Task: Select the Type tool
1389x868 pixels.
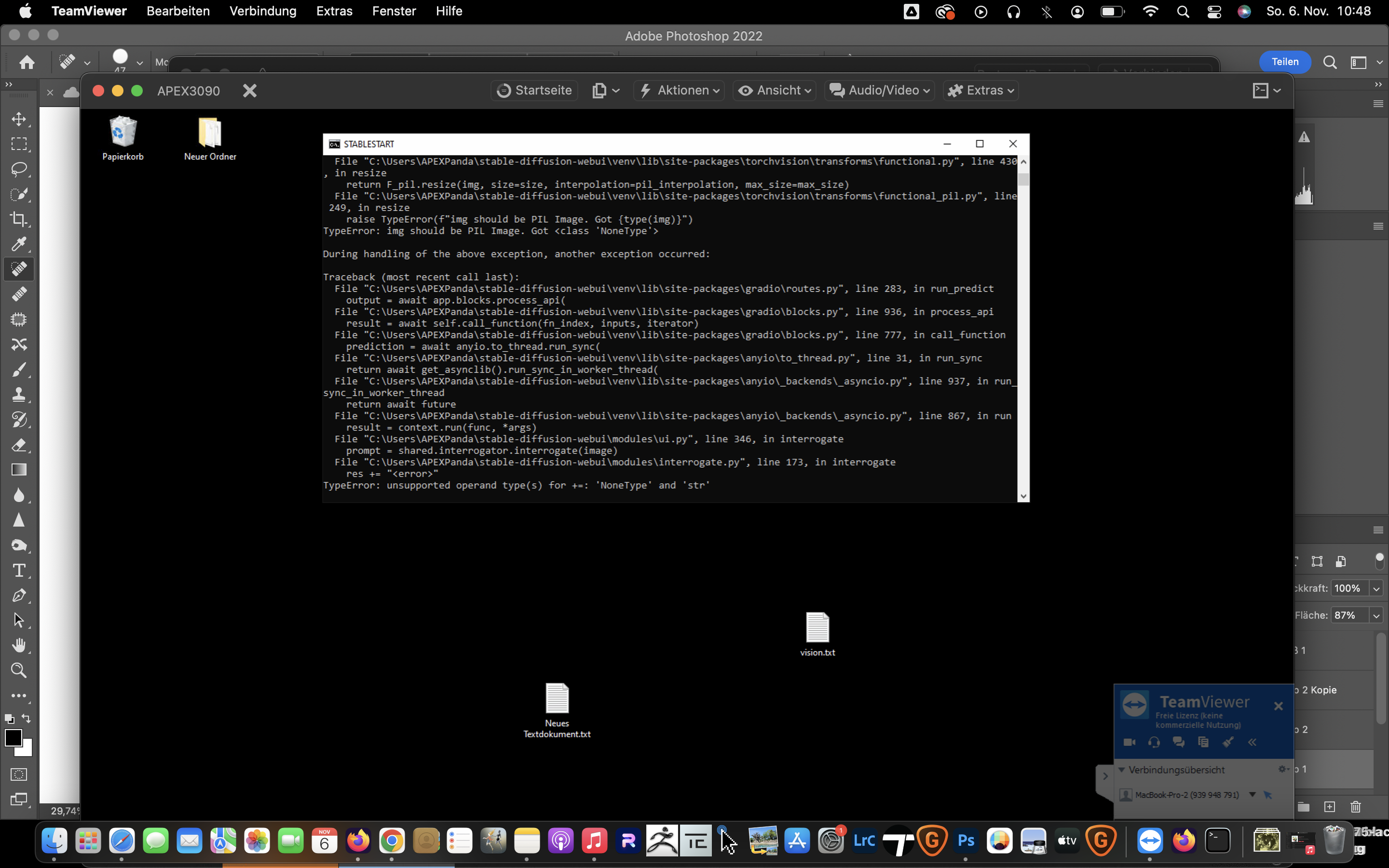Action: (x=19, y=570)
